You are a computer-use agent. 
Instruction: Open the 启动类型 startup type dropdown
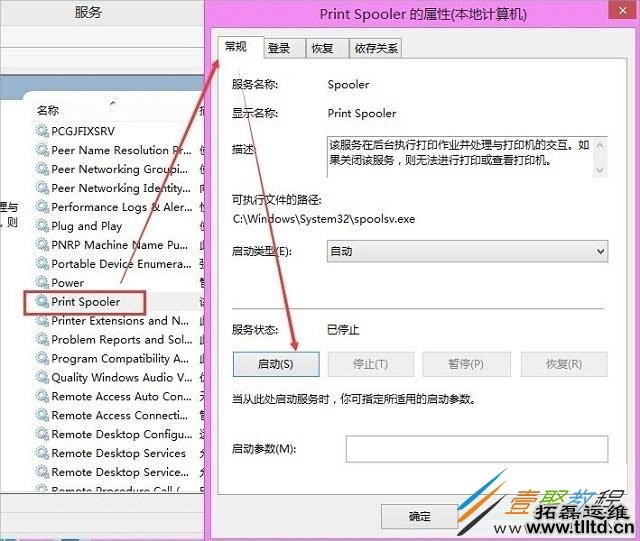point(467,251)
